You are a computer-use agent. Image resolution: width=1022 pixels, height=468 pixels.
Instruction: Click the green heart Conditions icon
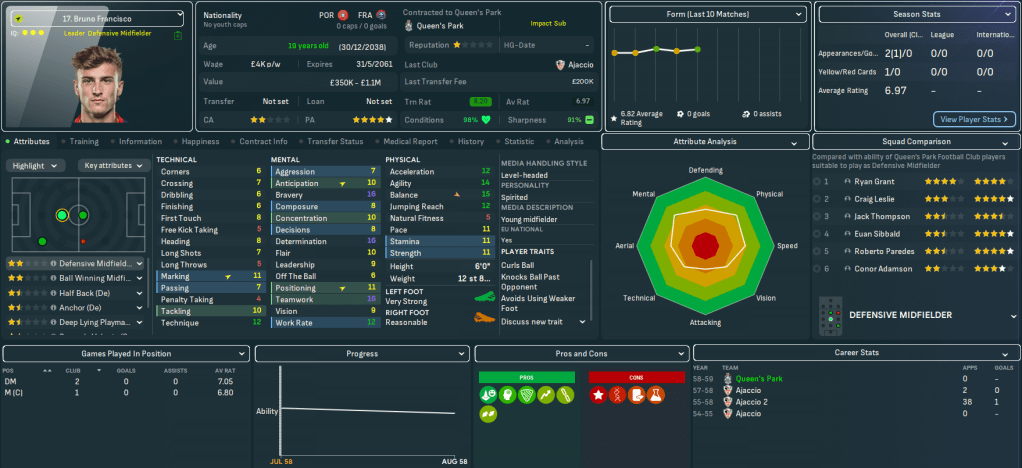(x=487, y=119)
